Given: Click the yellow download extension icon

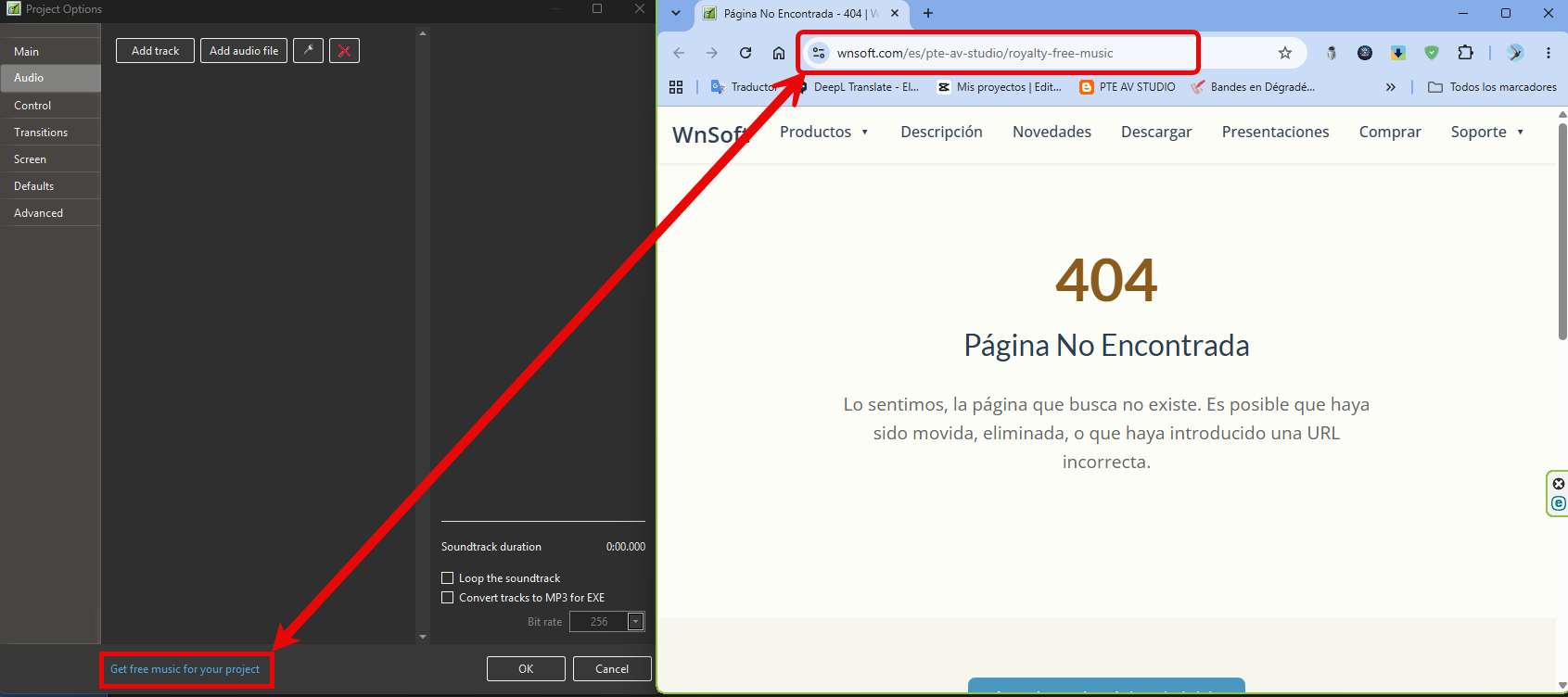Looking at the screenshot, I should click(x=1398, y=53).
